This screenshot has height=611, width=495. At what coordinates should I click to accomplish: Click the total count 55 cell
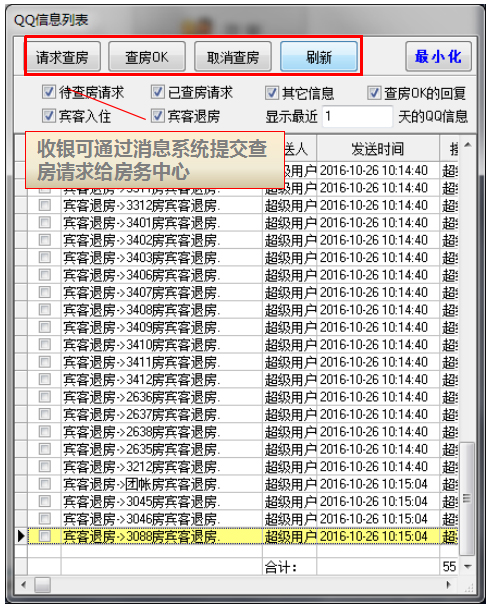tap(449, 567)
